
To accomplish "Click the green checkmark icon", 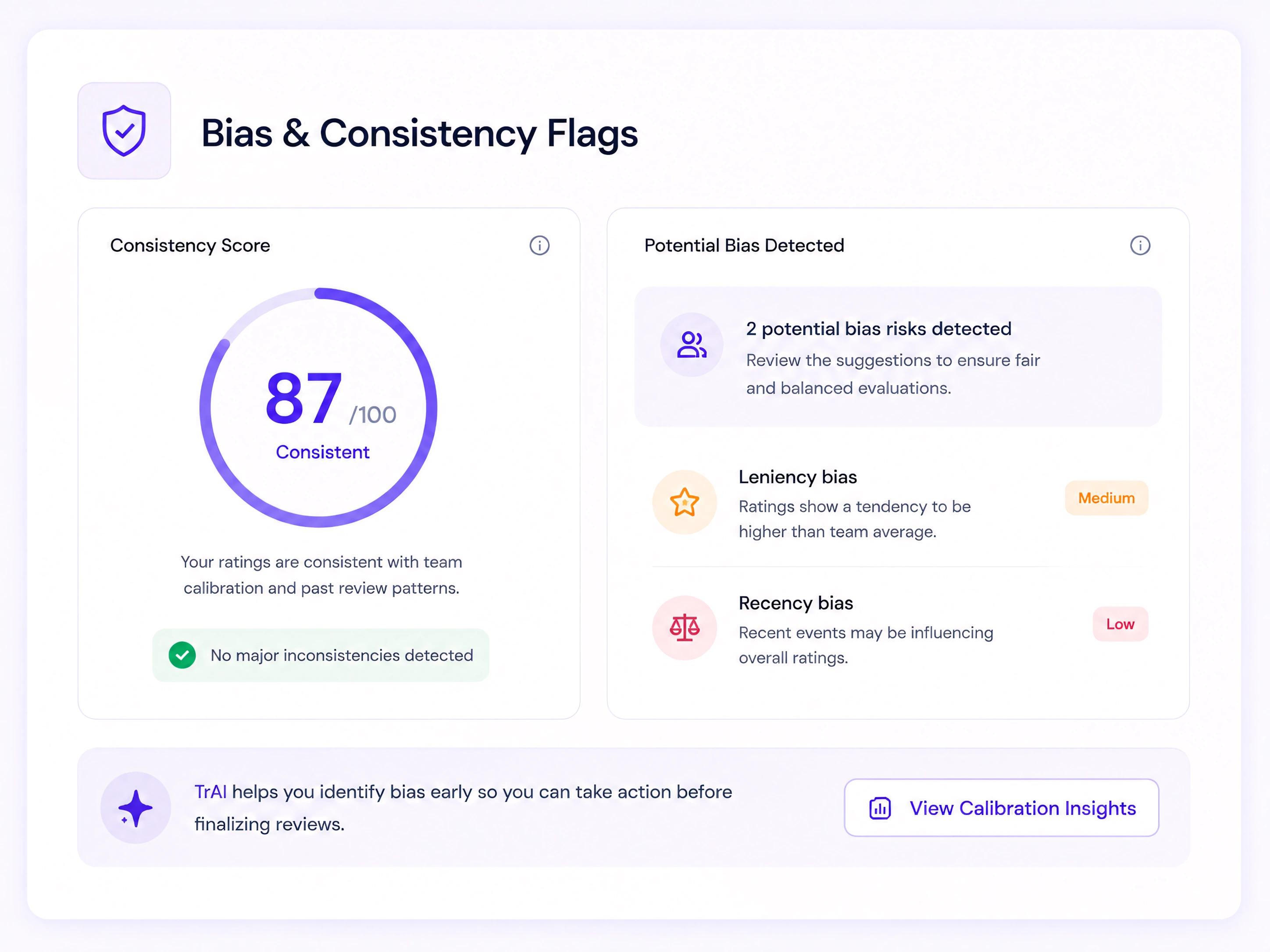I will click(x=182, y=655).
